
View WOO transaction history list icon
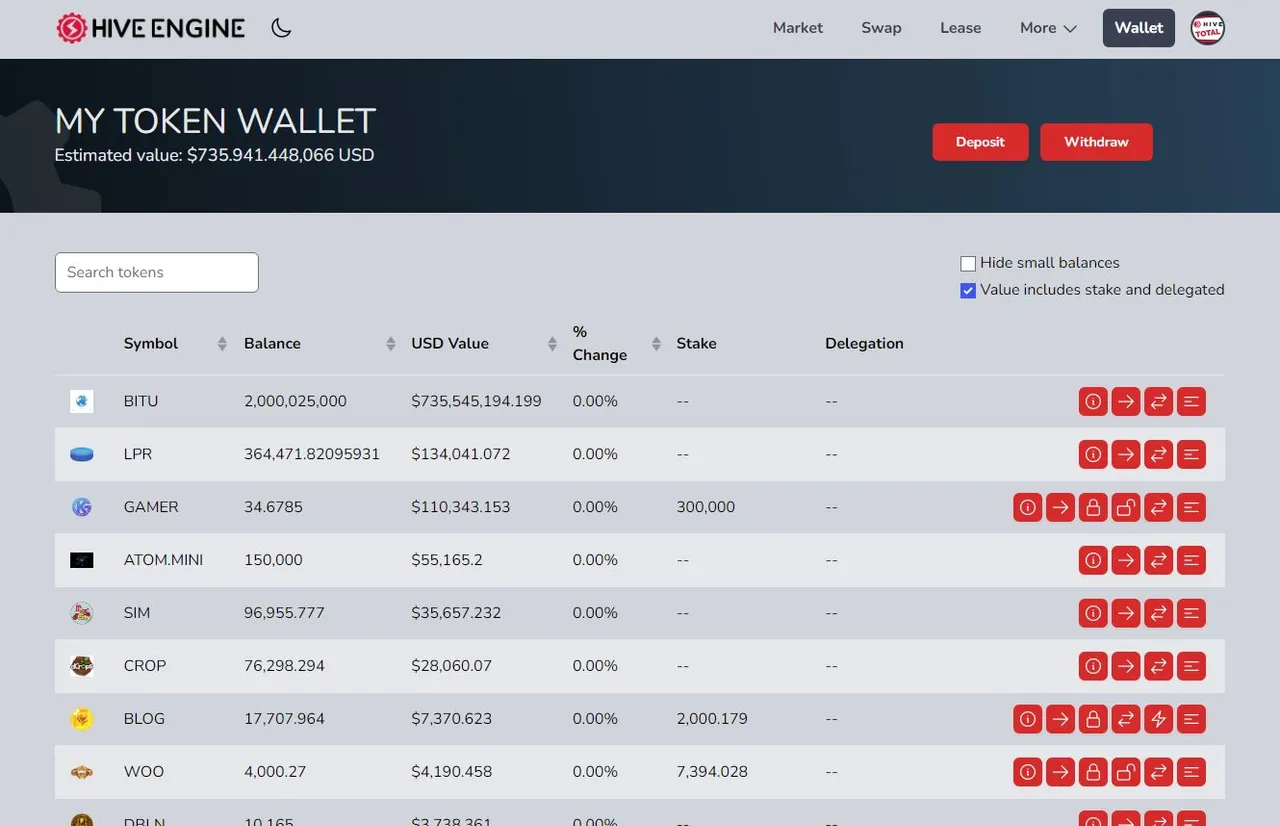click(1191, 772)
